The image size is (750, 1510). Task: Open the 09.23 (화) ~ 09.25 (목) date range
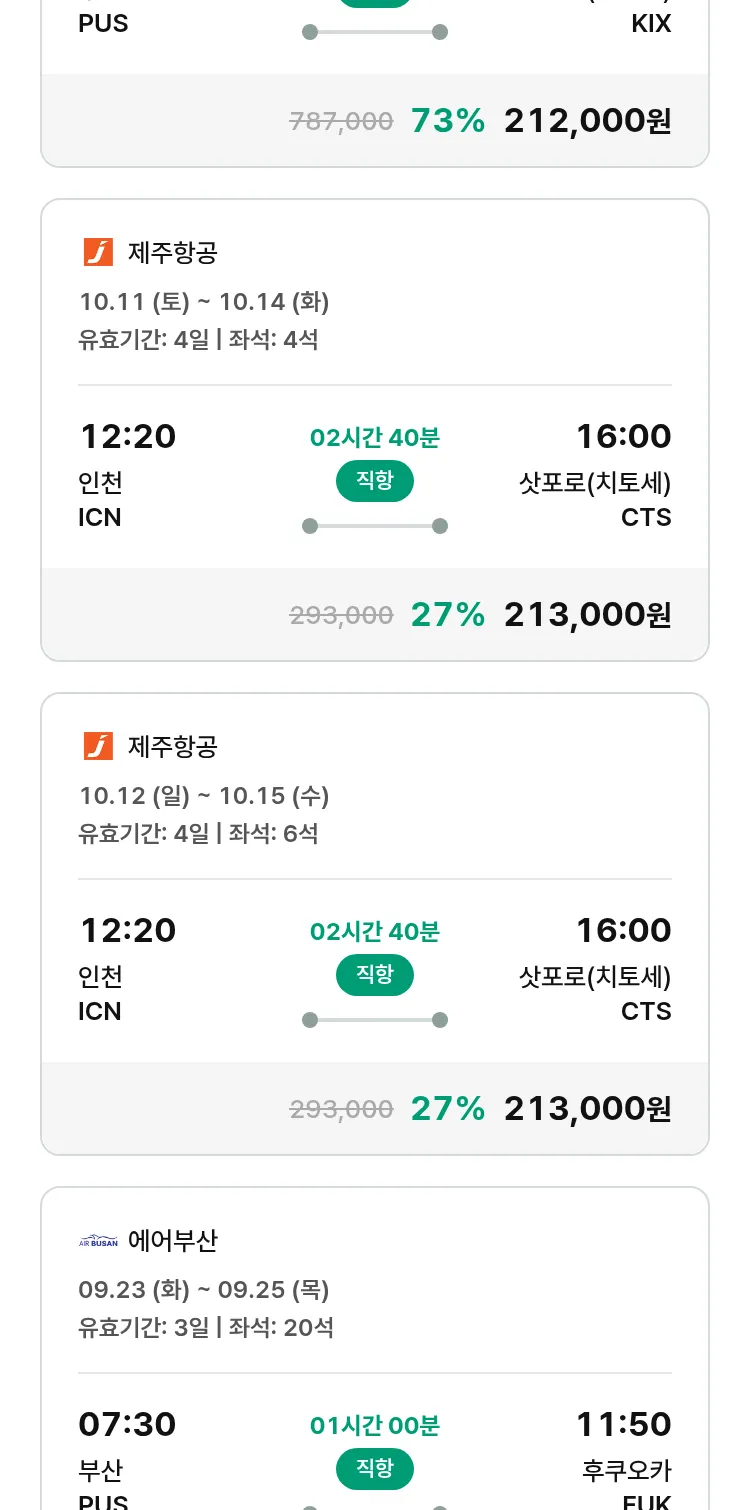204,1289
